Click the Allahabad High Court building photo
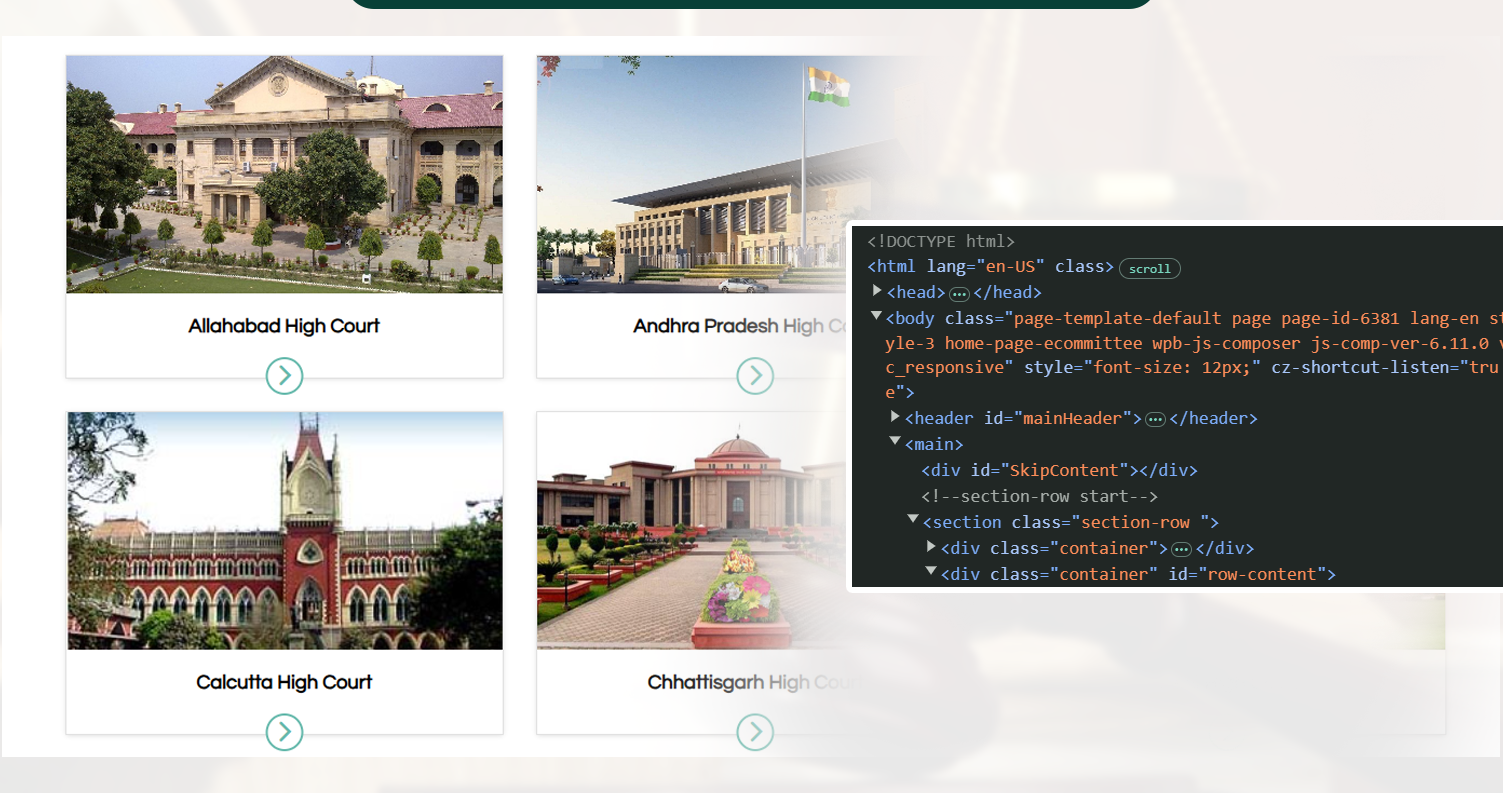The width and height of the screenshot is (1503, 793). click(x=284, y=174)
